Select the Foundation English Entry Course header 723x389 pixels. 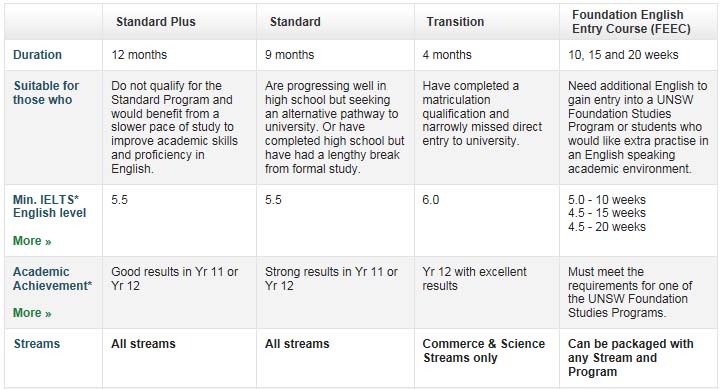pos(631,22)
